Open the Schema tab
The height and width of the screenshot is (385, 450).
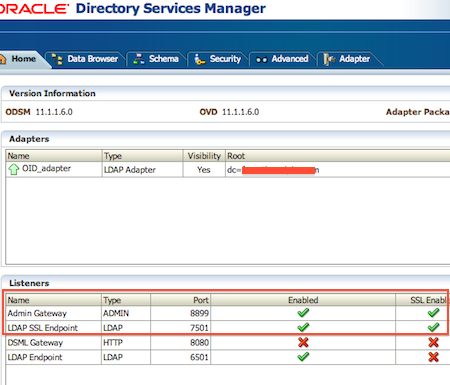pos(156,59)
